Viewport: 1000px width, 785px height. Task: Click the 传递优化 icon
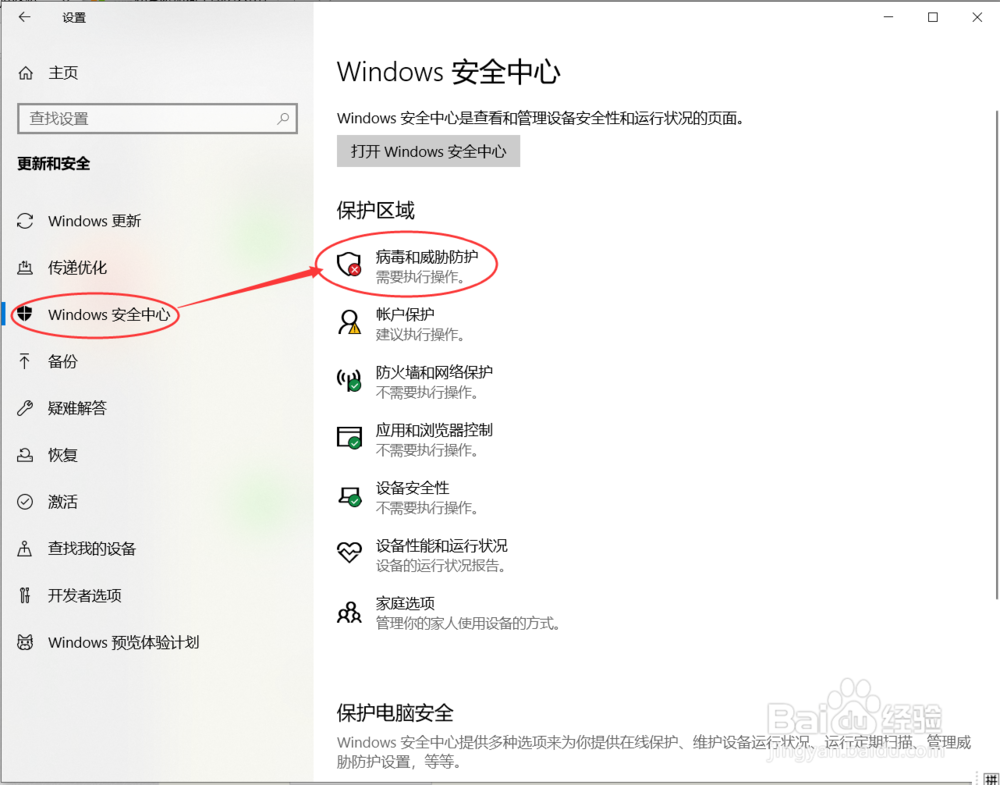tap(25, 268)
